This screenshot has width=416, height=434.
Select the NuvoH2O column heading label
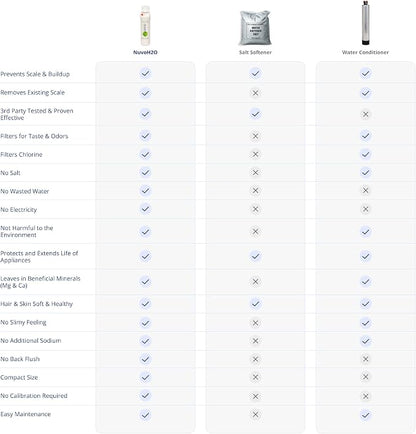145,52
